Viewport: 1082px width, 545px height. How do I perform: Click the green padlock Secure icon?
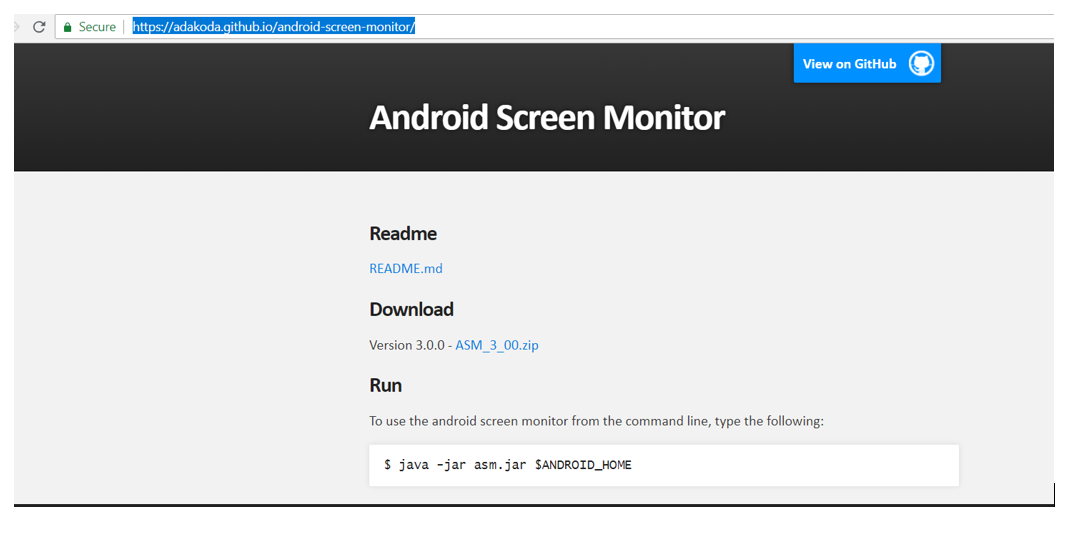68,27
